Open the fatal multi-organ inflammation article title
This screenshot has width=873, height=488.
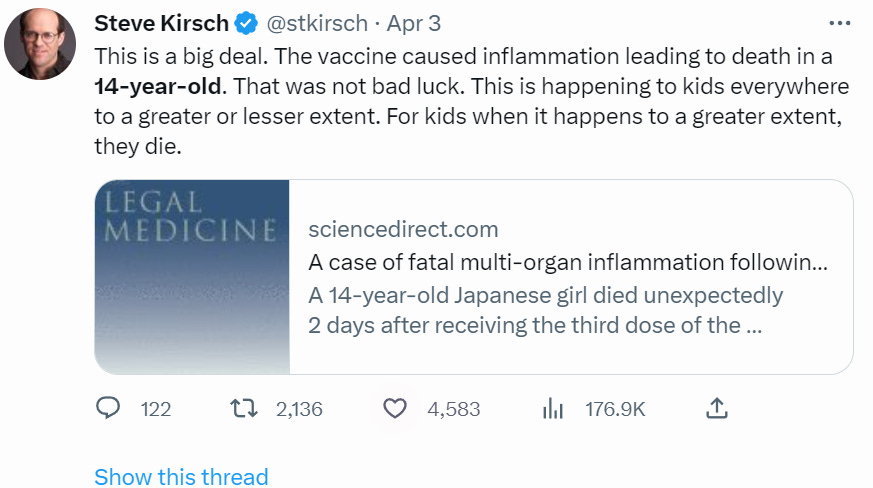pyautogui.click(x=568, y=263)
